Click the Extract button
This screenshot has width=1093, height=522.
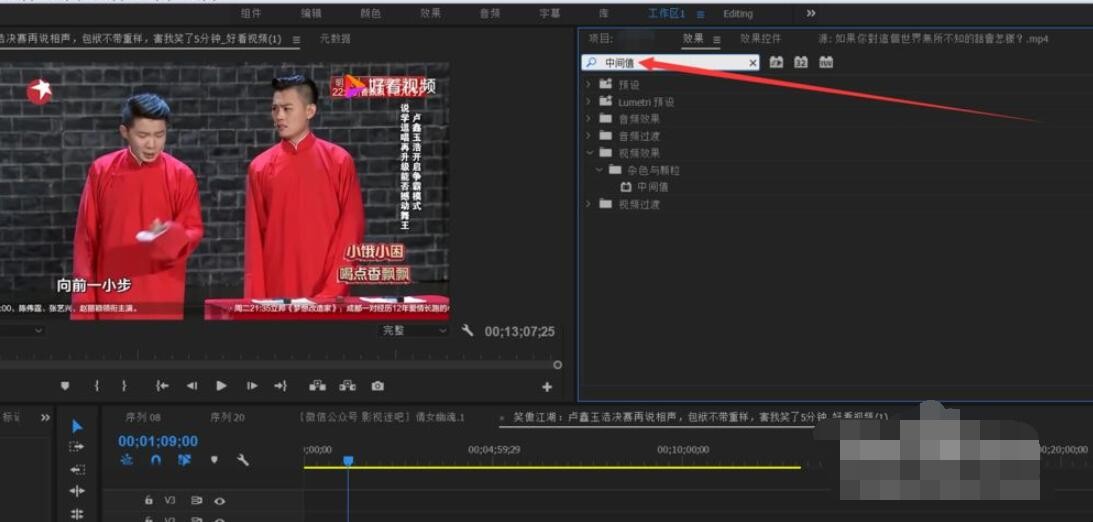[347, 385]
